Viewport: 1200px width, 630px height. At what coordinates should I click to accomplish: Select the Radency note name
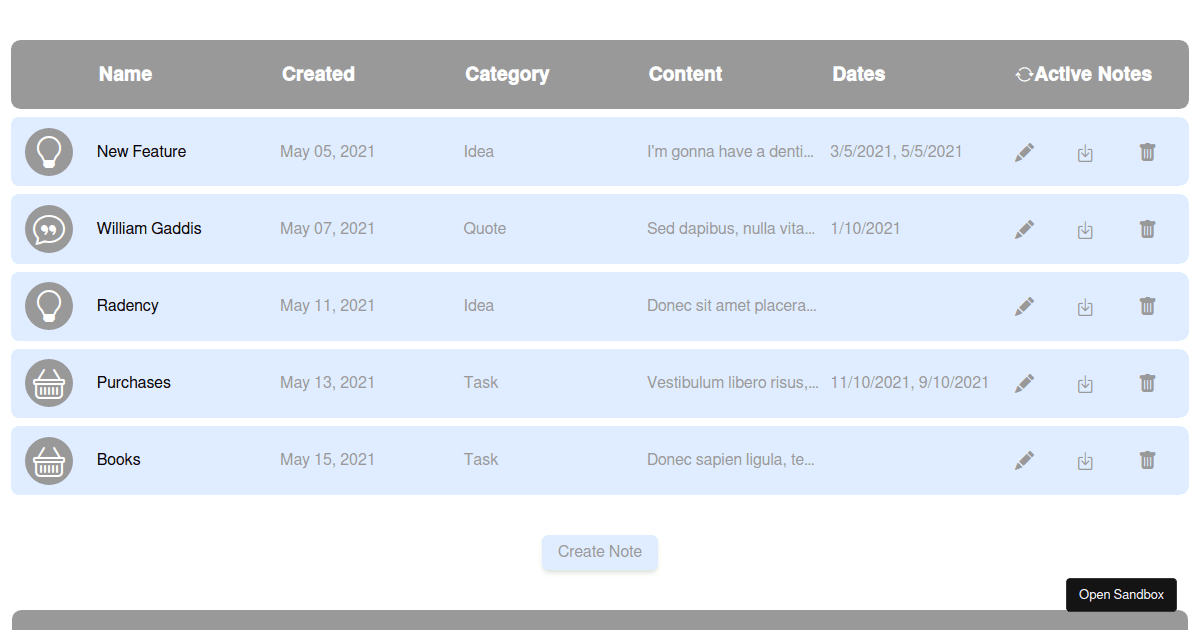(x=128, y=306)
